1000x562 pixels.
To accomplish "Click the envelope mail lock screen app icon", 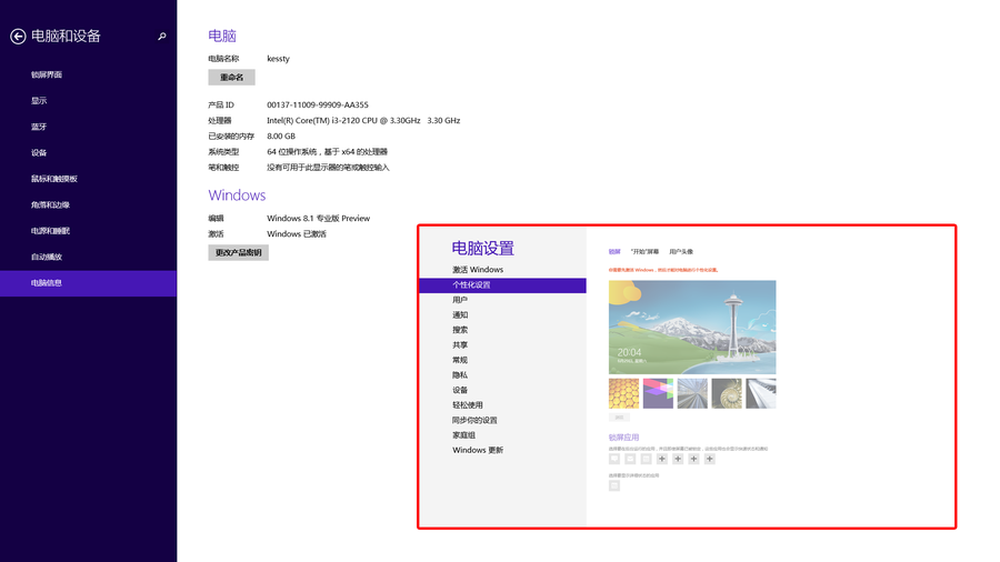I will click(630, 459).
